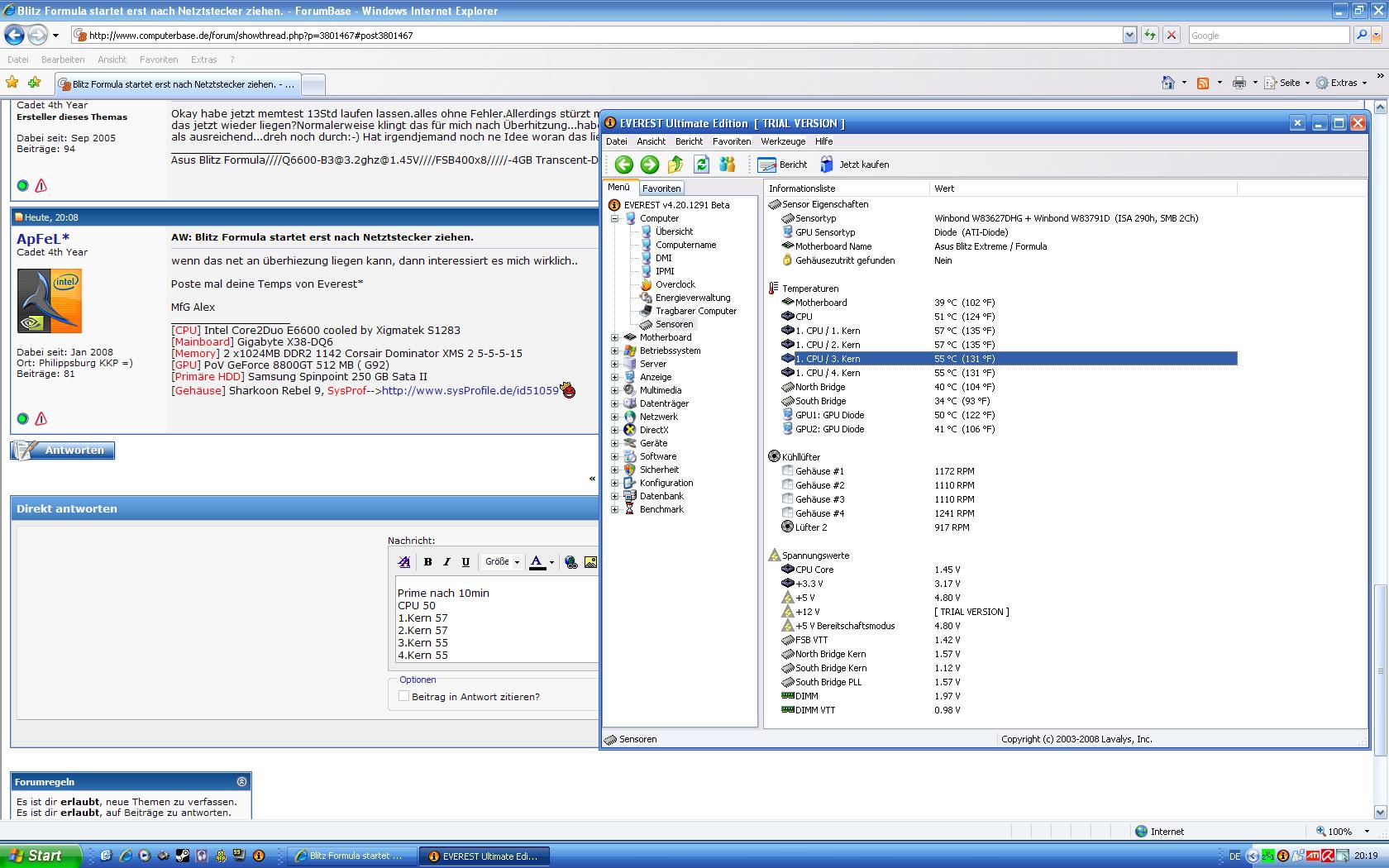Expand the Betriebssystem tree node

coord(614,351)
